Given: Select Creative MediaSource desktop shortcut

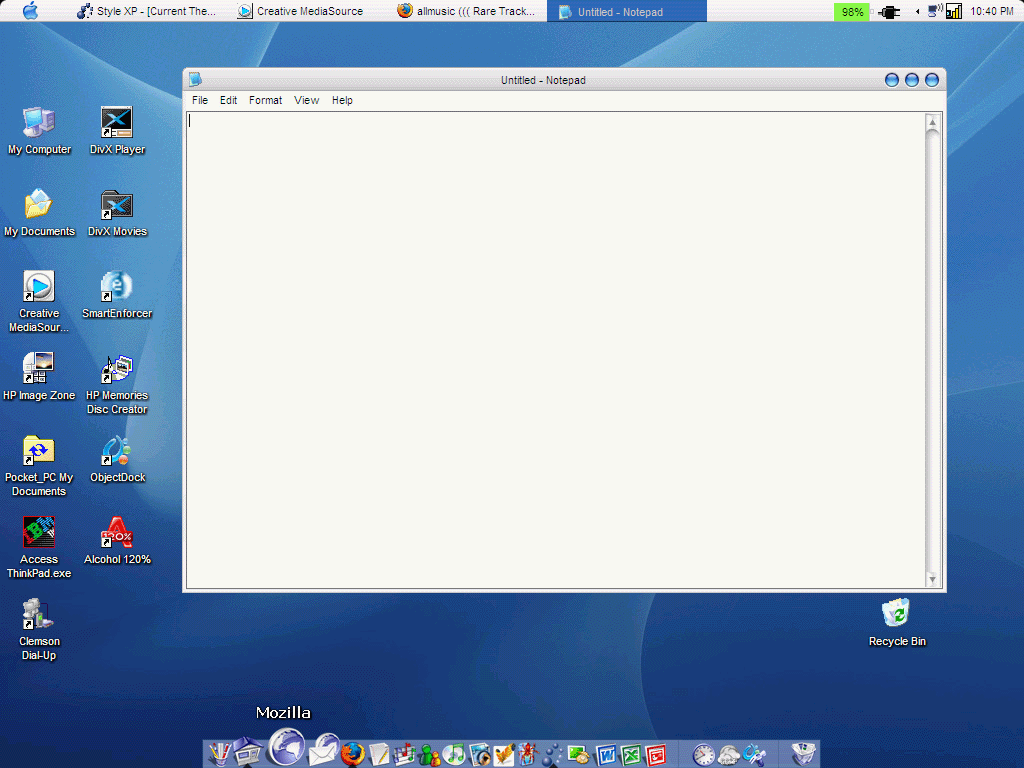Looking at the screenshot, I should click(x=39, y=302).
